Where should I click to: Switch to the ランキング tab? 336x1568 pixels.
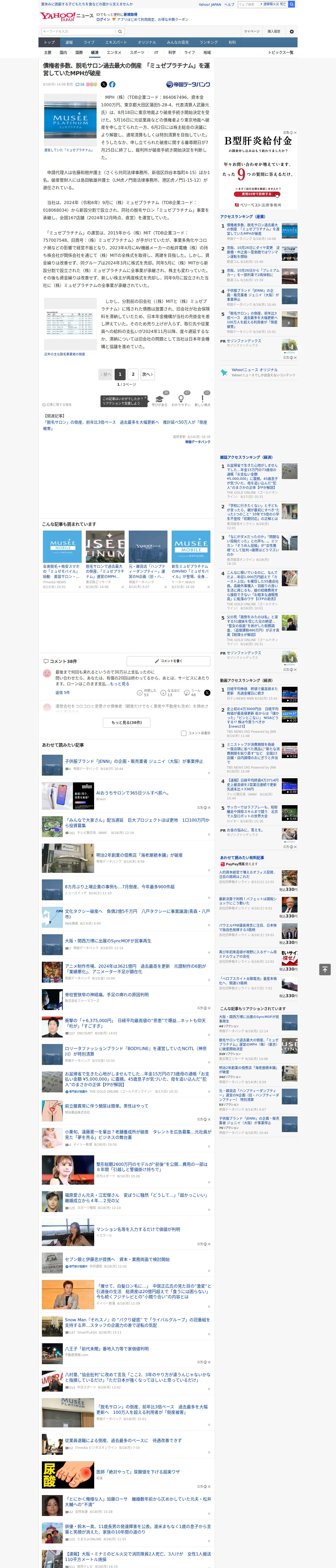(x=209, y=43)
